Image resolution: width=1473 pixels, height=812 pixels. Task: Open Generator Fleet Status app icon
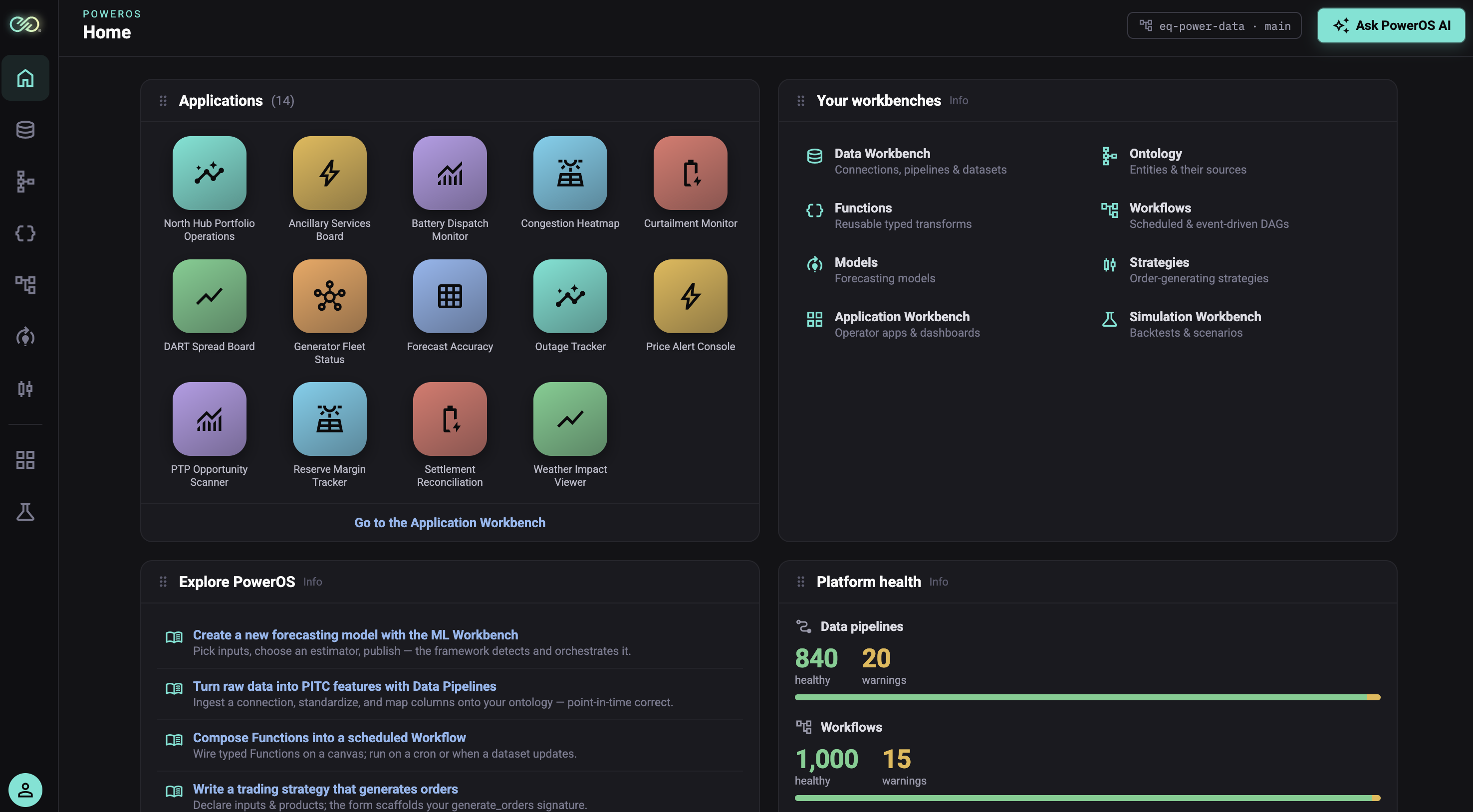coord(329,296)
